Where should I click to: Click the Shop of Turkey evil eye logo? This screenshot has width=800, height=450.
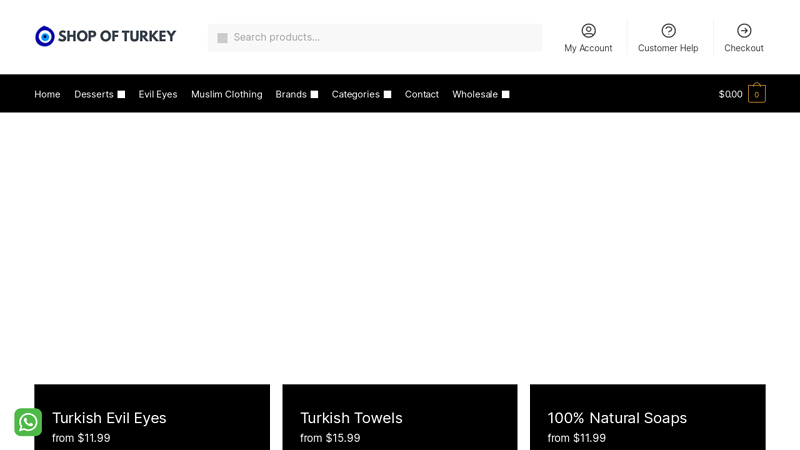tap(45, 36)
